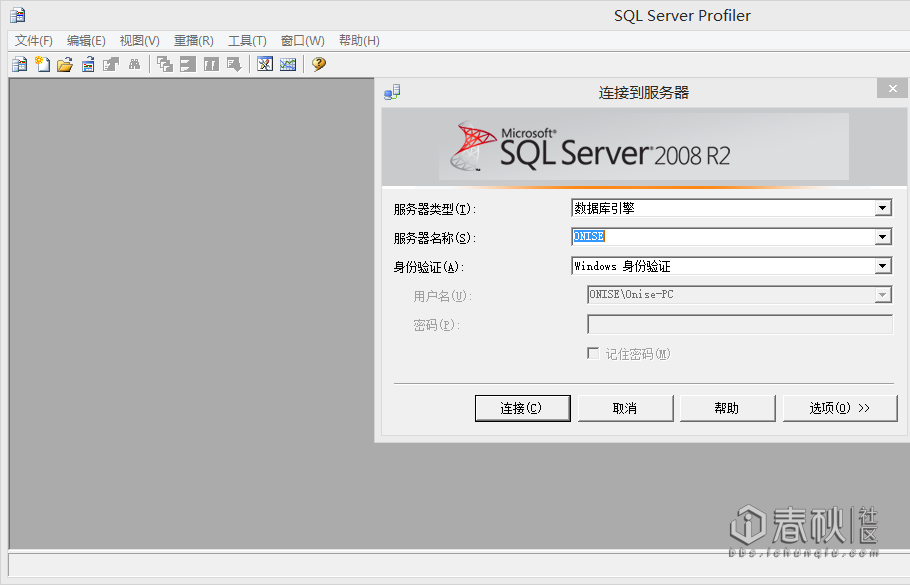The width and height of the screenshot is (910, 585).
Task: Click the Connect to Server dialog icon
Action: click(x=392, y=92)
